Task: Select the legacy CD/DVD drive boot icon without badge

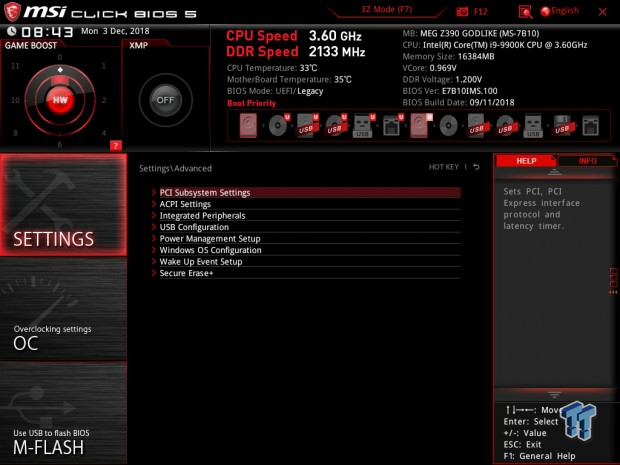Action: tap(448, 126)
